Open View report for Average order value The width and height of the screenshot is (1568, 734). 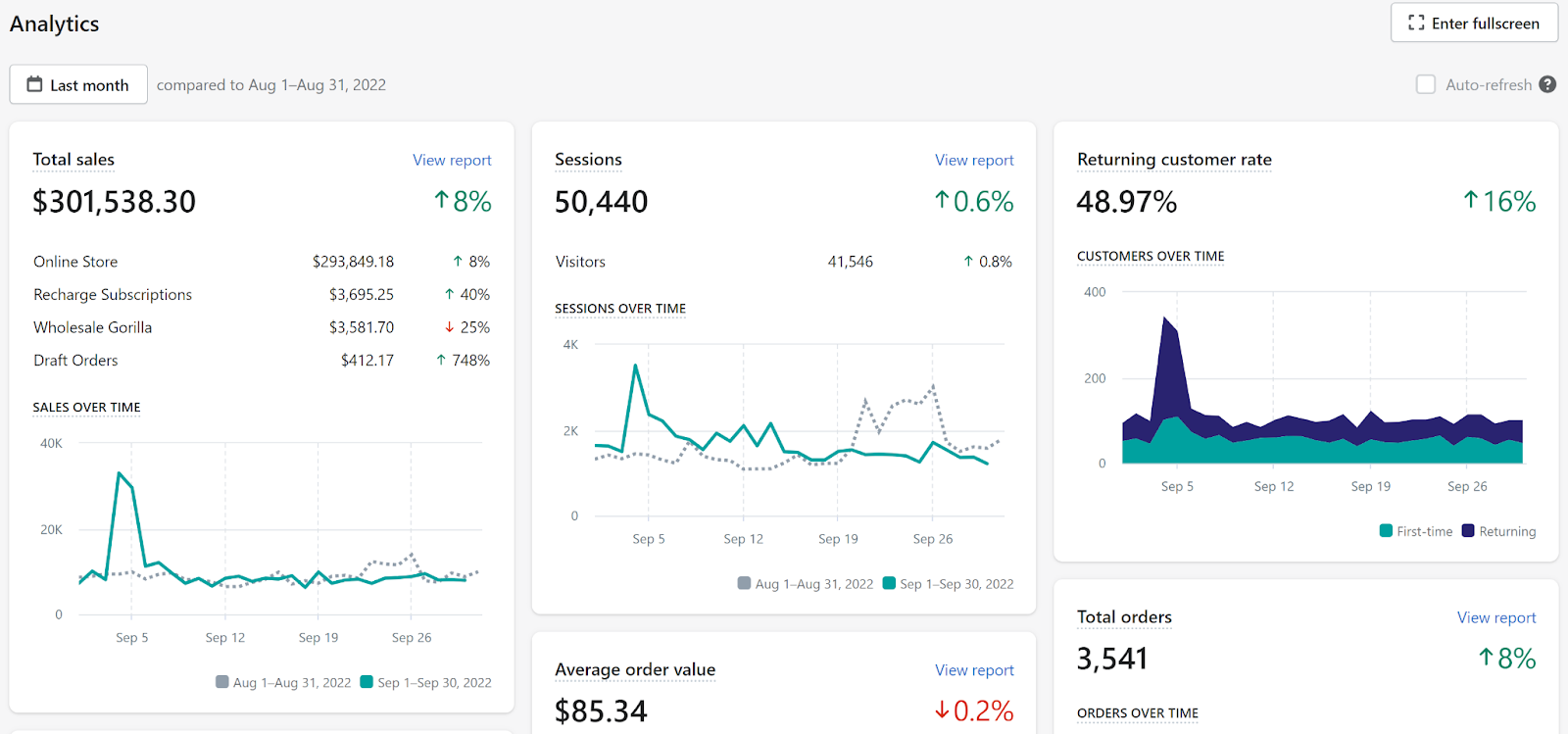point(974,670)
